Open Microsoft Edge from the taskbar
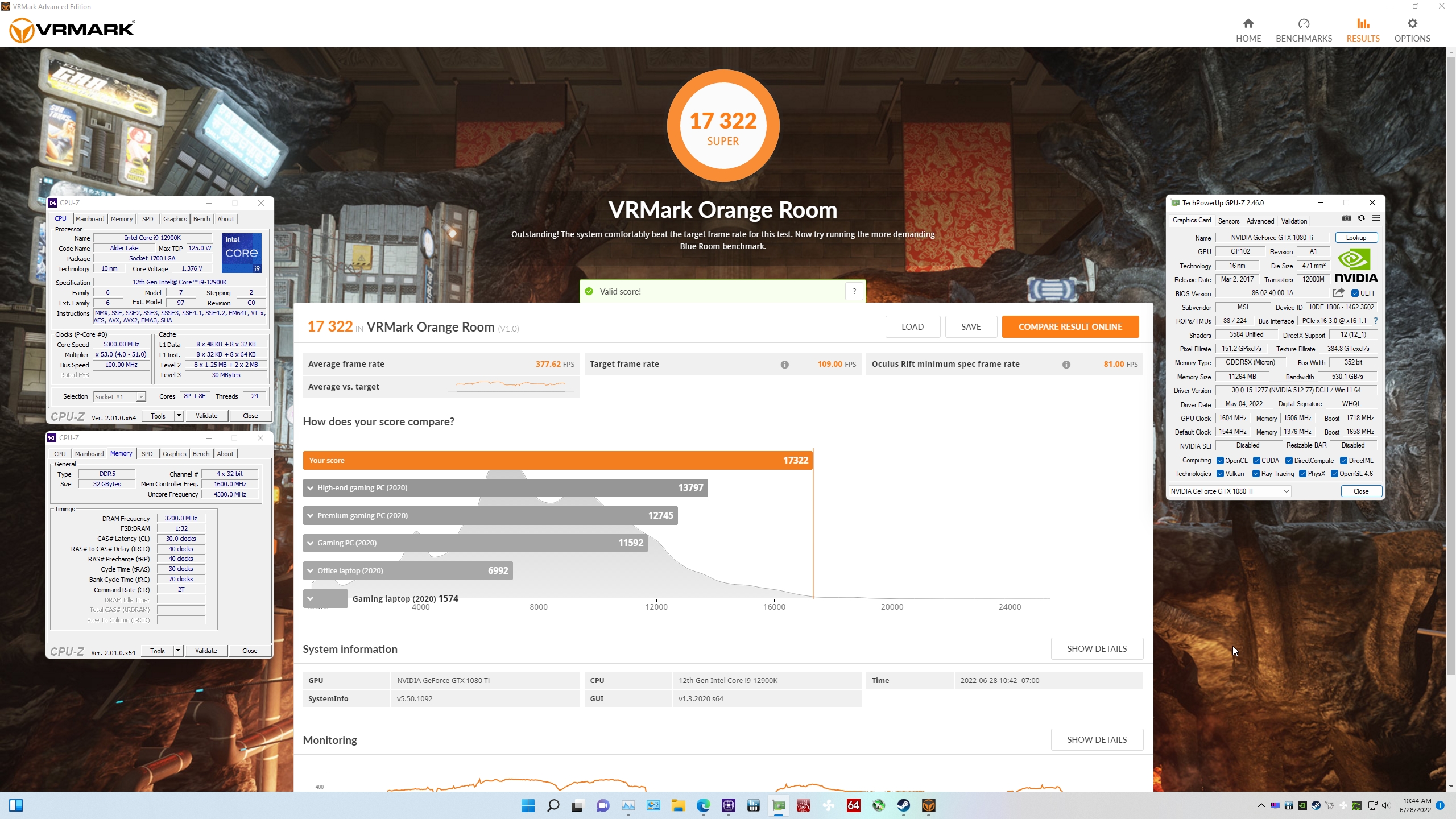The width and height of the screenshot is (1456, 819). [x=704, y=805]
